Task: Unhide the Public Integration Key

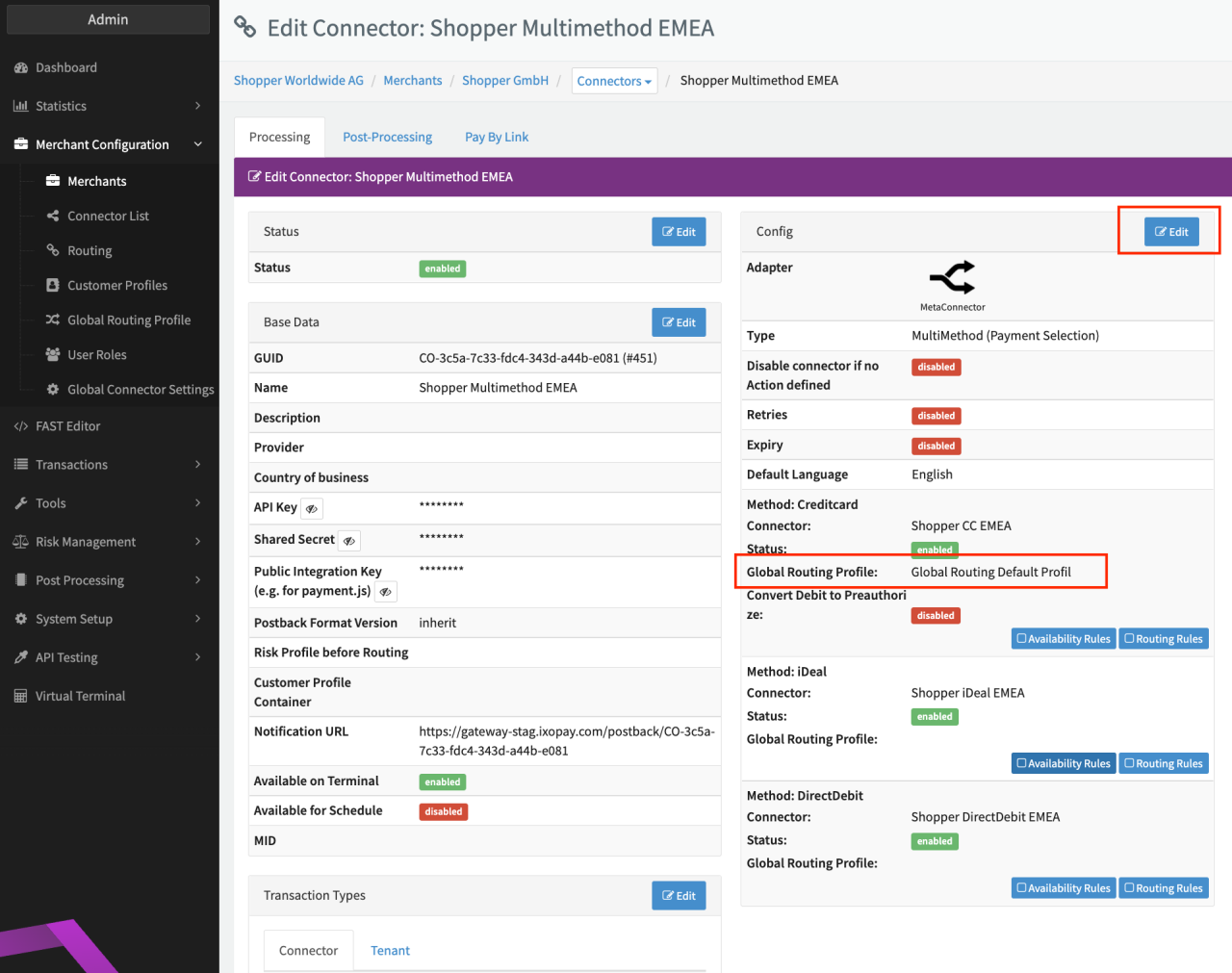Action: coord(385,592)
